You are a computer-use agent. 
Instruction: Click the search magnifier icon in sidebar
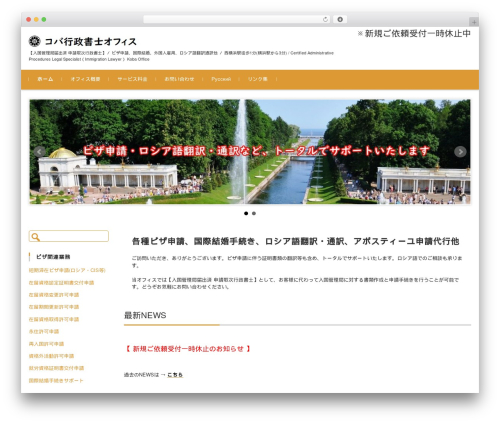[35, 237]
